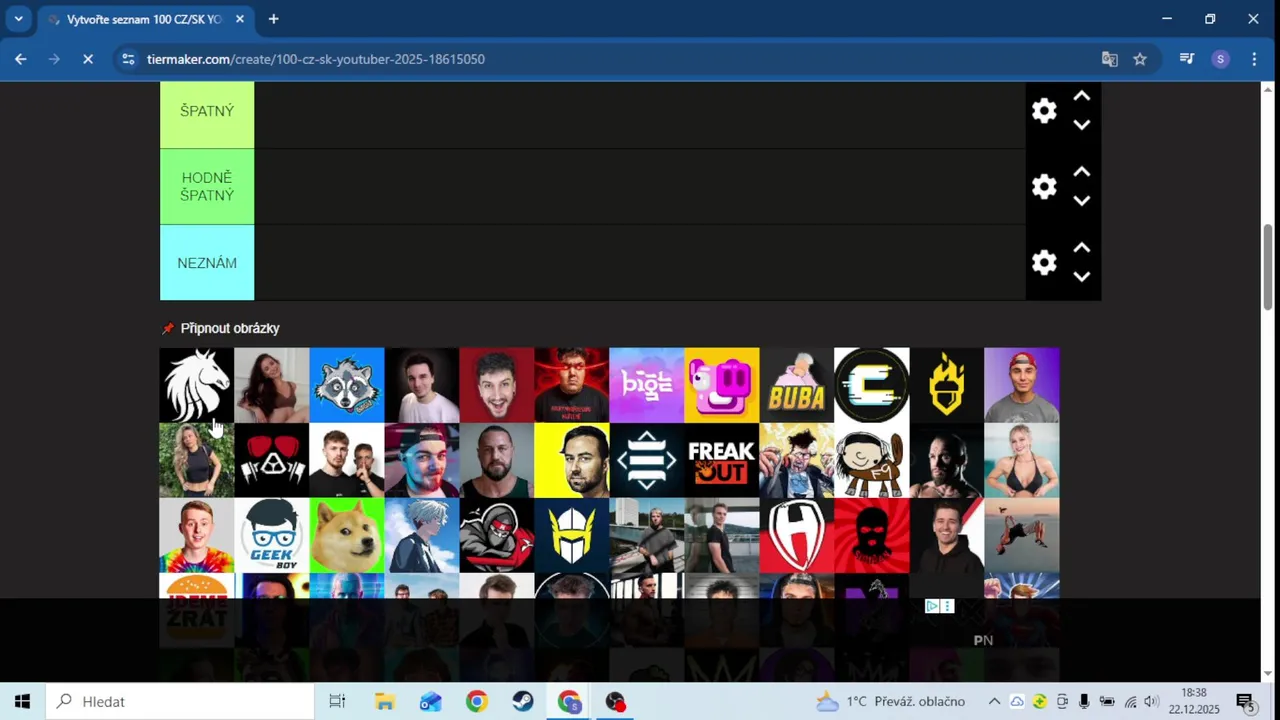This screenshot has width=1280, height=720.
Task: Open the volume control tray icon
Action: 1151,701
